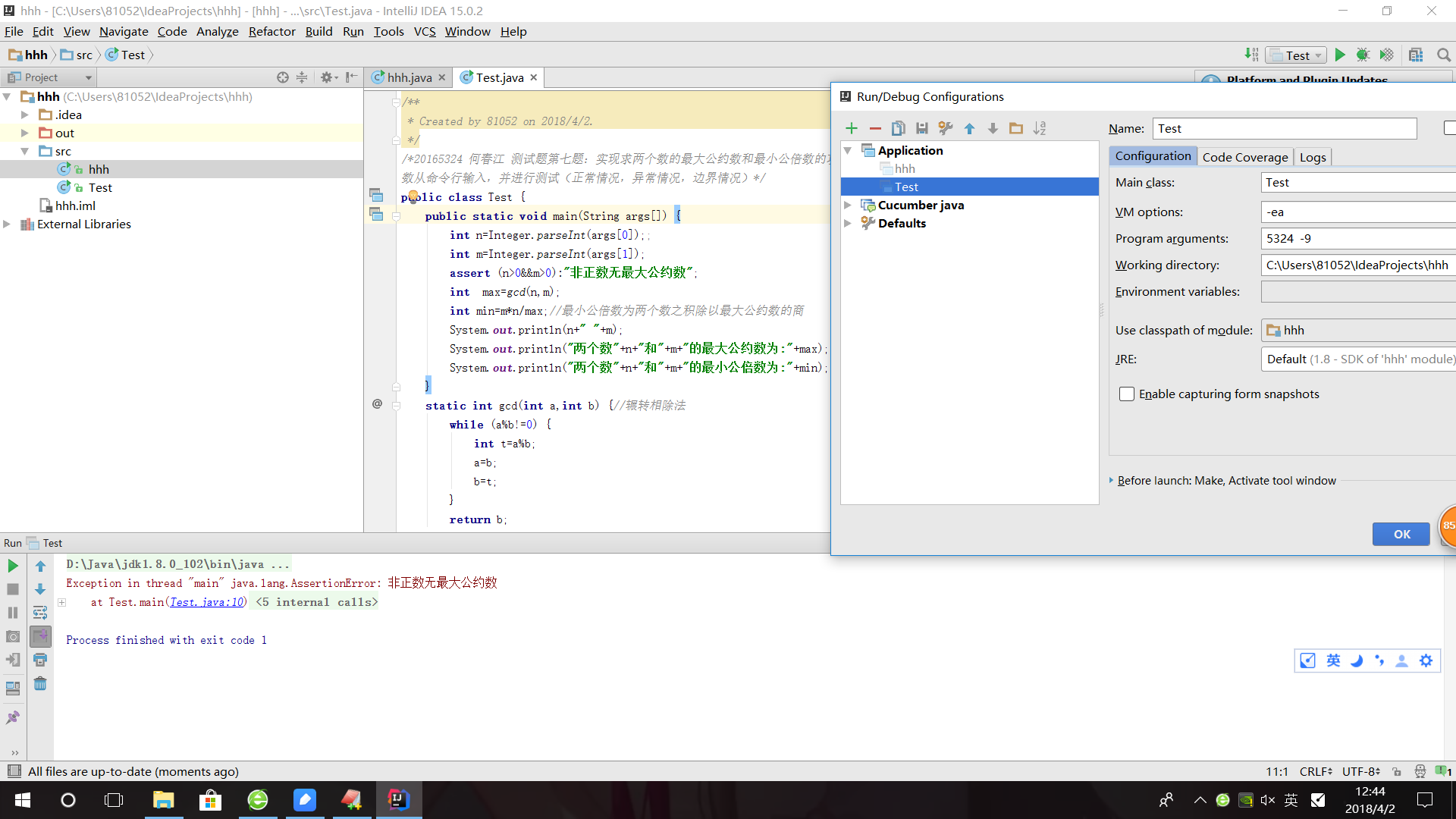Remove the selected configuration with the minus icon
This screenshot has height=819, width=1456.
click(x=875, y=128)
